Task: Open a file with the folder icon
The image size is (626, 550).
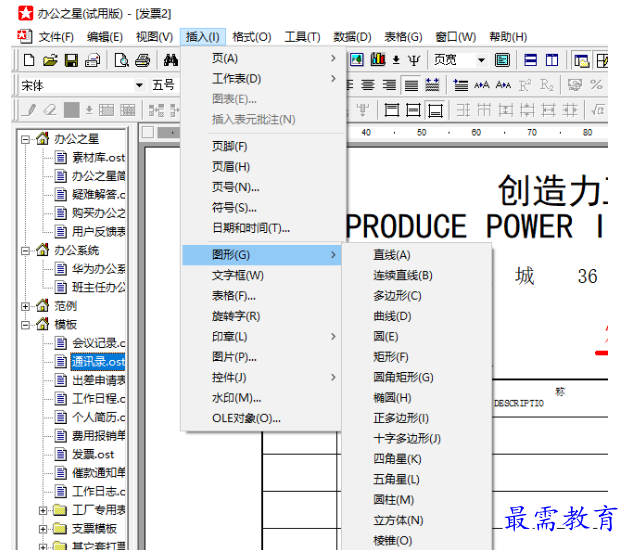Action: coord(50,61)
